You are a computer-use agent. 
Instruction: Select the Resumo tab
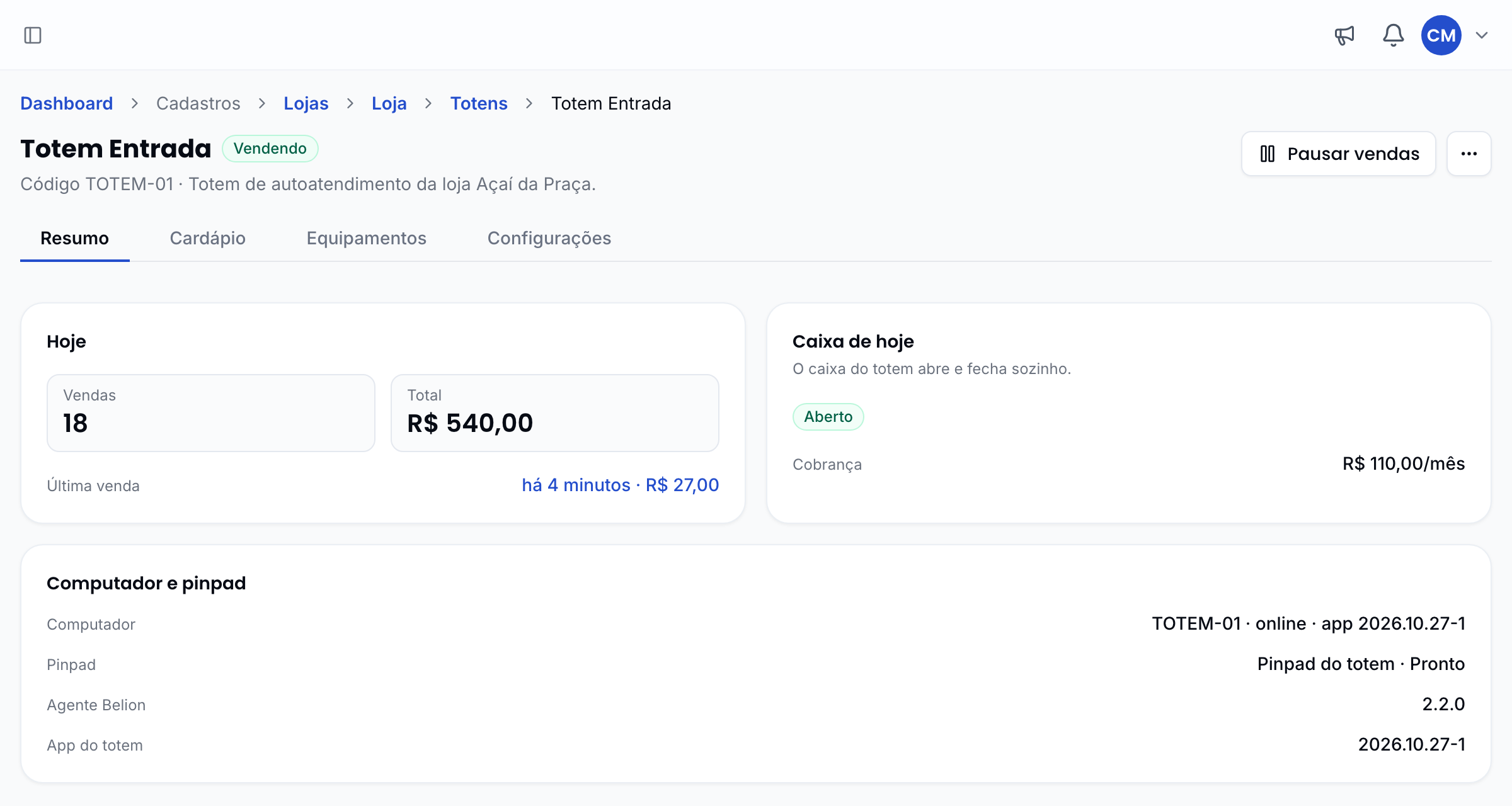coord(75,238)
